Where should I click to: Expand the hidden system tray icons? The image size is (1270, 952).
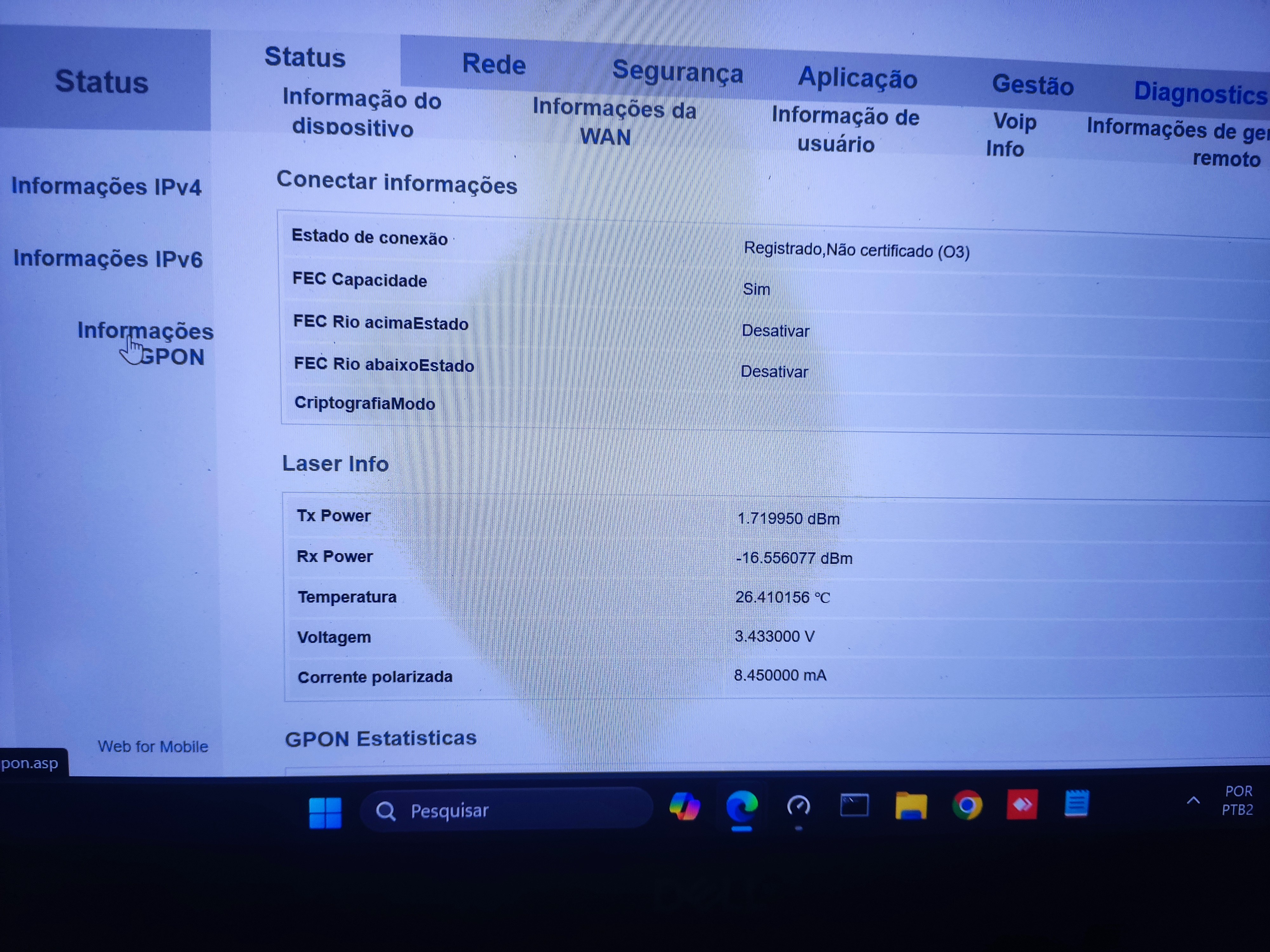[1193, 801]
